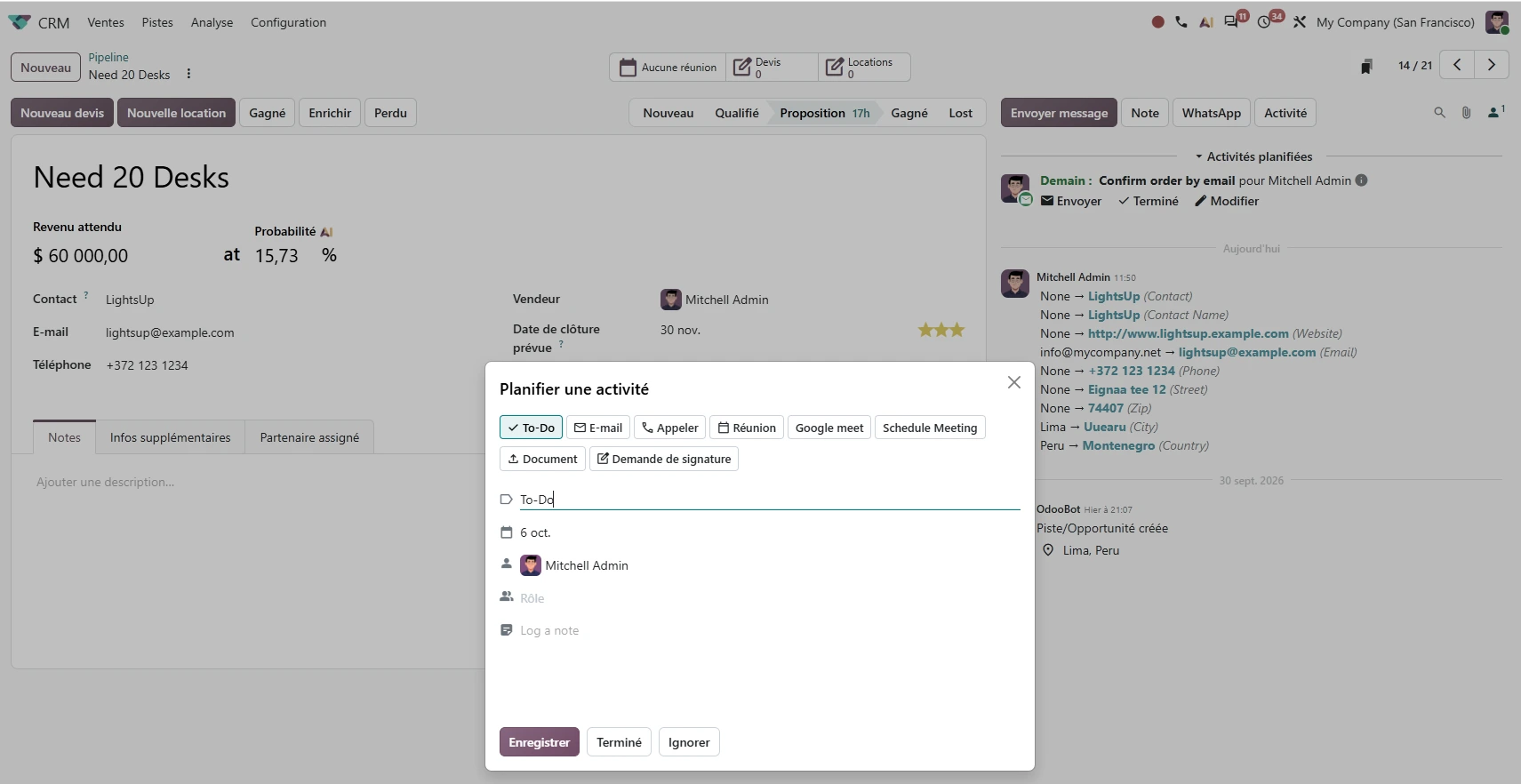This screenshot has width=1521, height=784.
Task: Open the chatter attachments paperclip icon
Action: (x=1466, y=113)
